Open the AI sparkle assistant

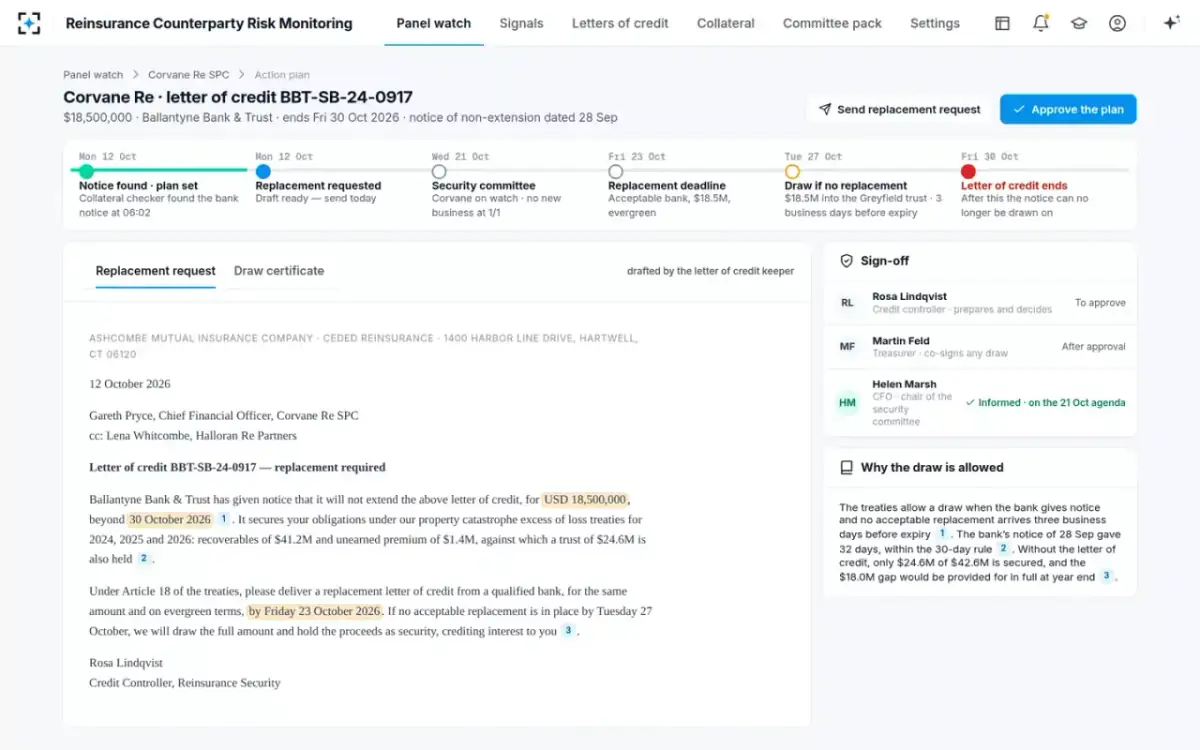[x=1172, y=23]
